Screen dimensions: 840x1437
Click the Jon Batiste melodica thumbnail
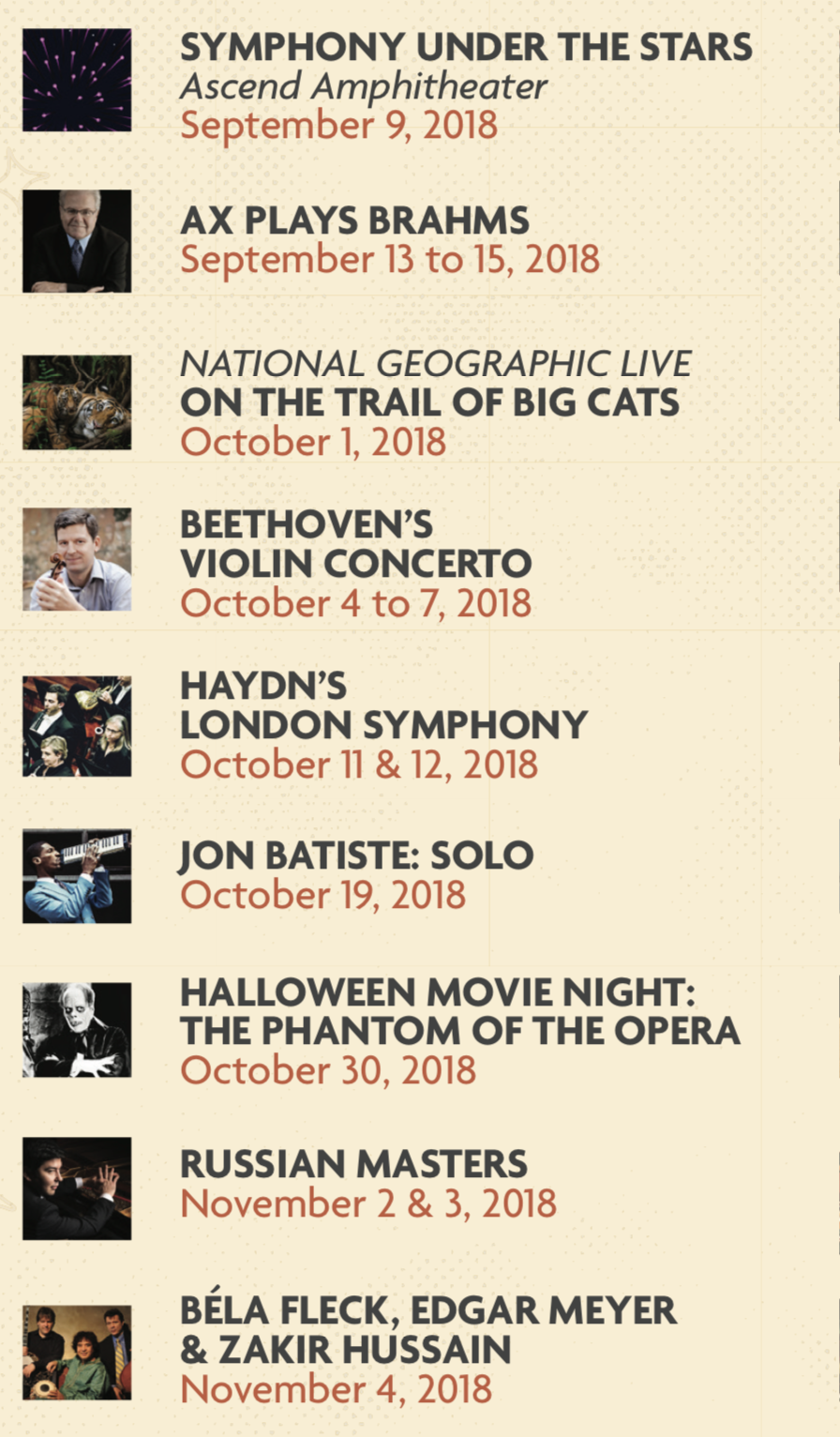[77, 876]
